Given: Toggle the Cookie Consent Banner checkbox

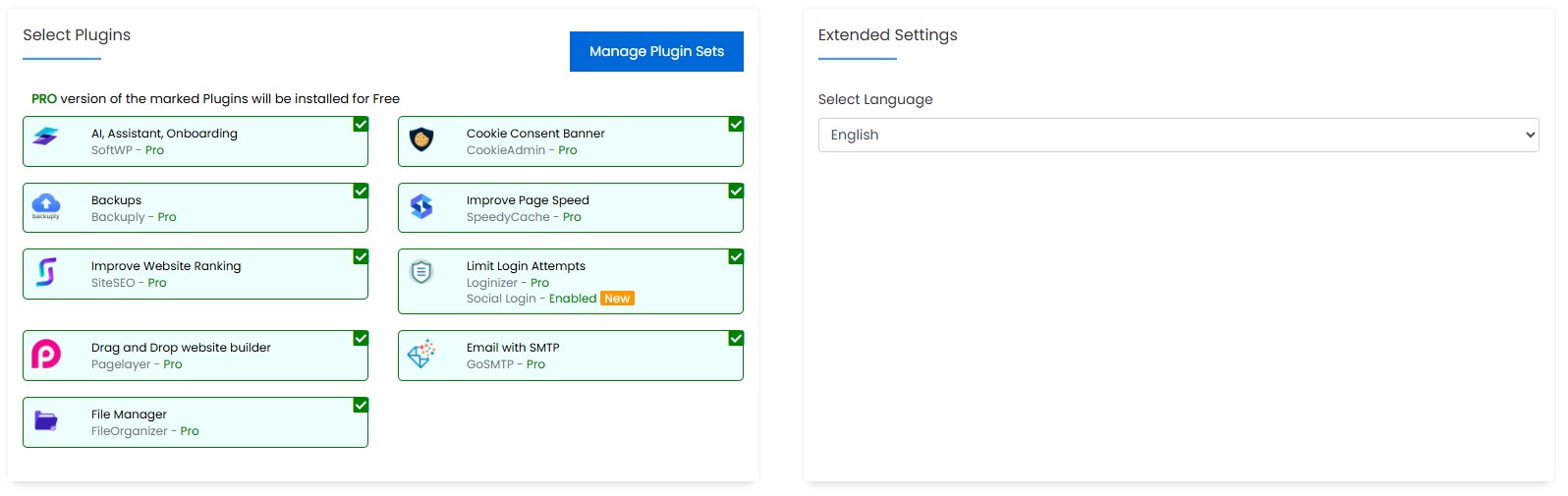Looking at the screenshot, I should (x=736, y=125).
